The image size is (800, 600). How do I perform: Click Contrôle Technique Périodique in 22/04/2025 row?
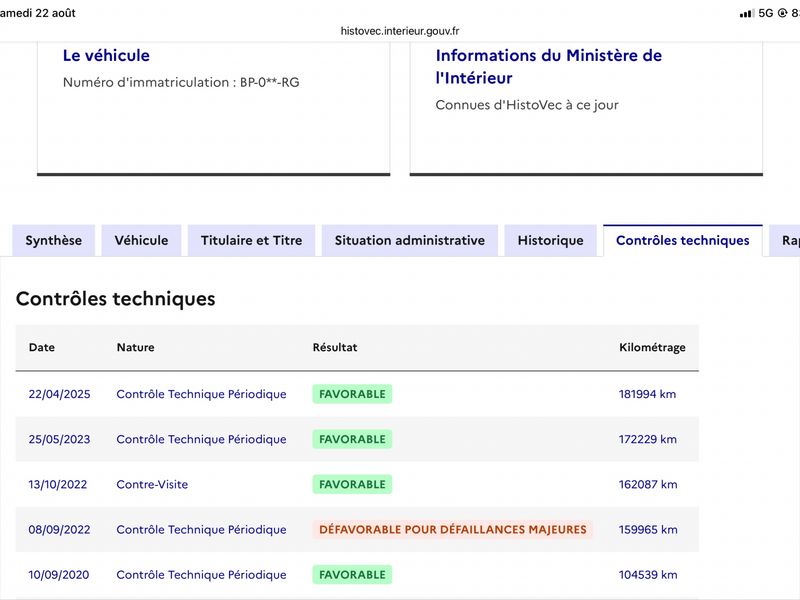(202, 394)
